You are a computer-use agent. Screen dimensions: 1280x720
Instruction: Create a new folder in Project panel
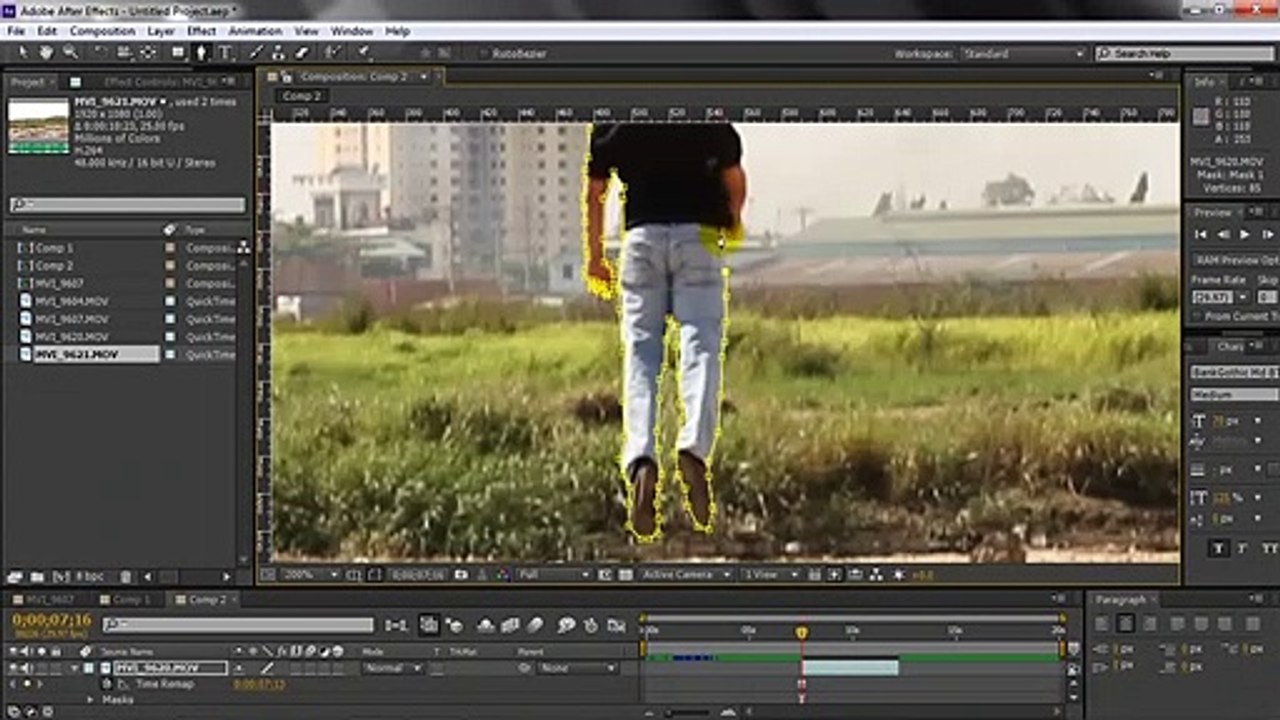point(37,577)
